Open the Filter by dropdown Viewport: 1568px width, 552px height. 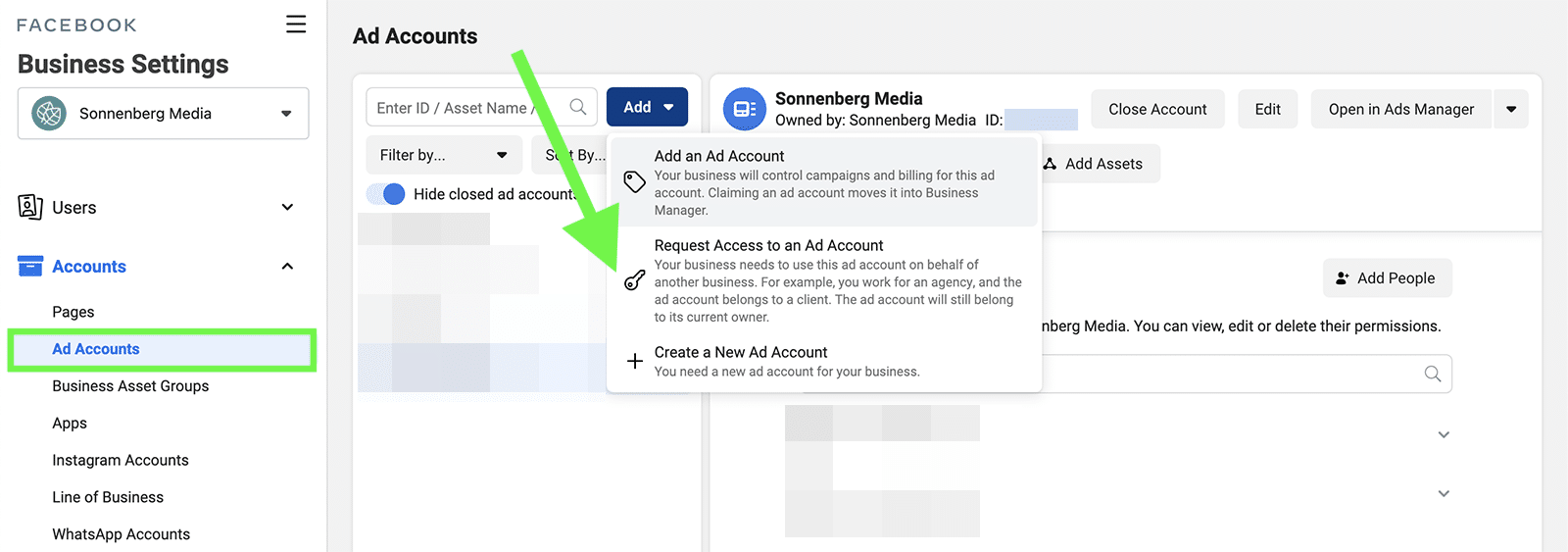click(x=444, y=155)
